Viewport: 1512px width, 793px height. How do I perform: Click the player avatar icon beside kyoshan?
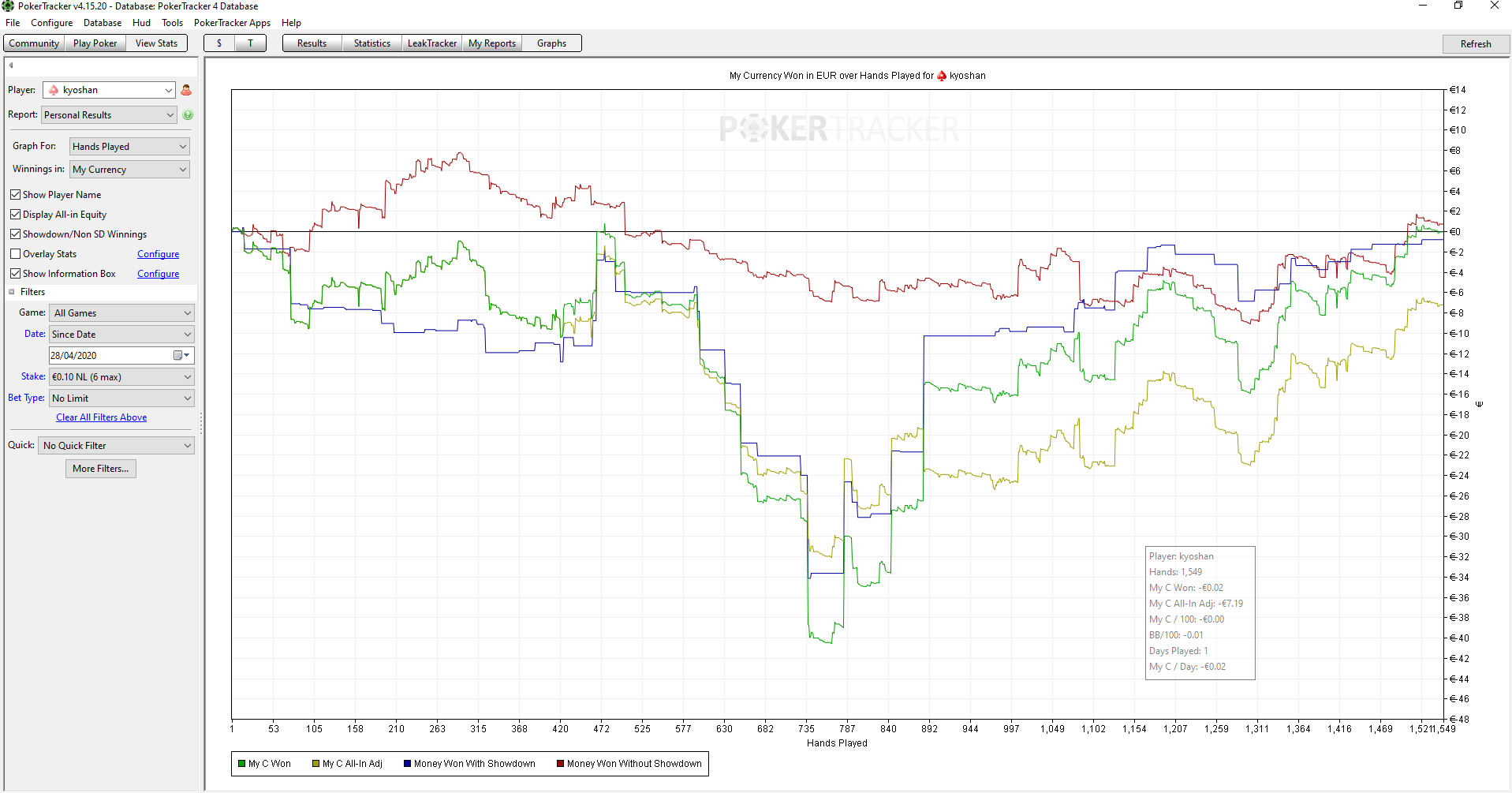tap(186, 90)
